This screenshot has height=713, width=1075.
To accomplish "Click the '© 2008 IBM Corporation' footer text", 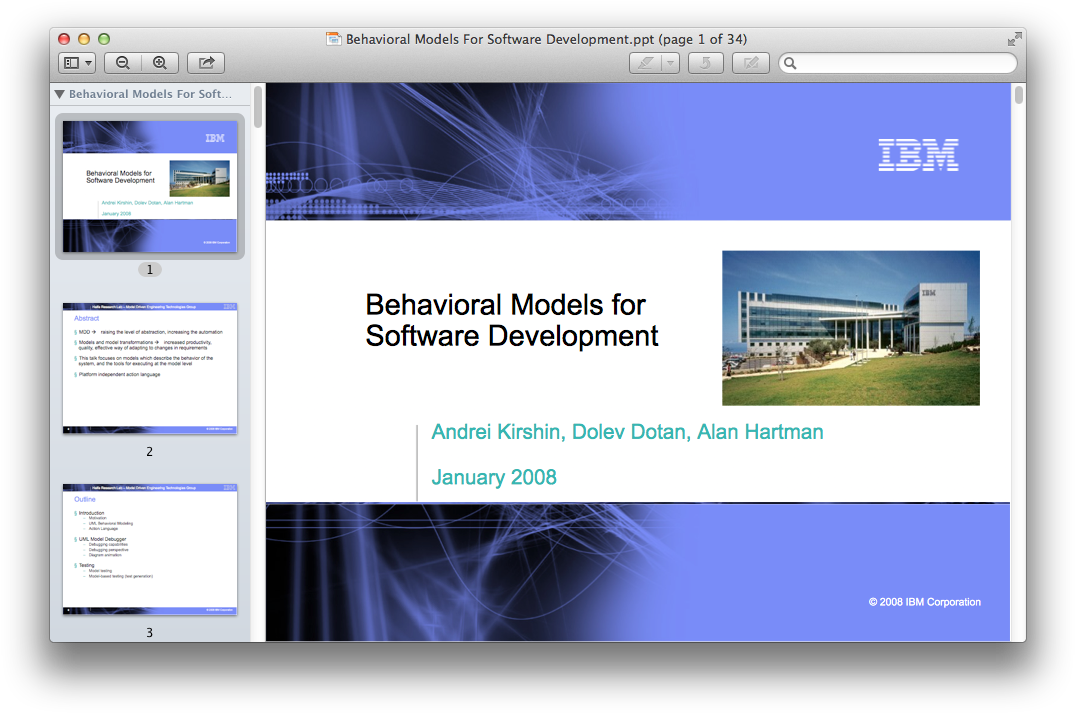I will click(x=925, y=602).
